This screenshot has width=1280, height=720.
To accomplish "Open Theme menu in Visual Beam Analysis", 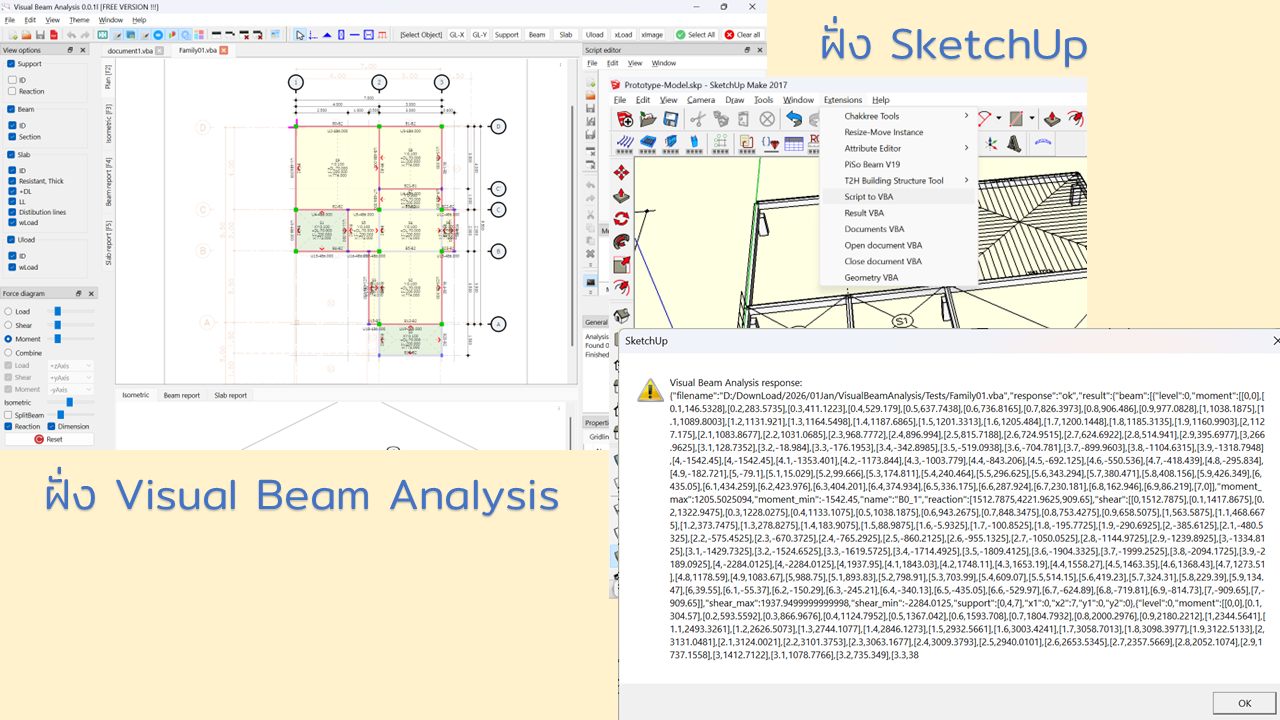I will (x=79, y=20).
